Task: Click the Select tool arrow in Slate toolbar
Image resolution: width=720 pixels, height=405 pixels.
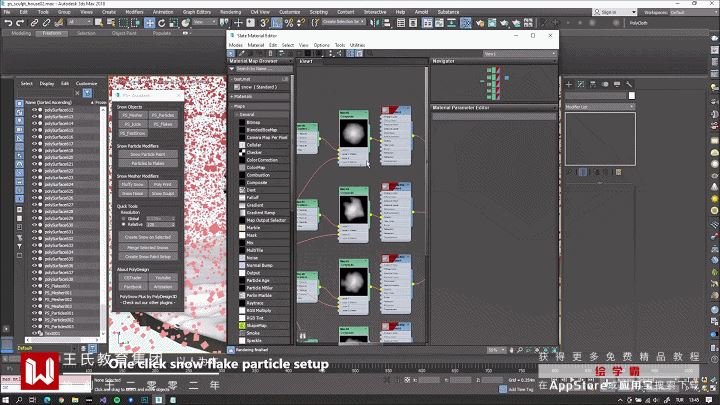Action: tap(231, 54)
